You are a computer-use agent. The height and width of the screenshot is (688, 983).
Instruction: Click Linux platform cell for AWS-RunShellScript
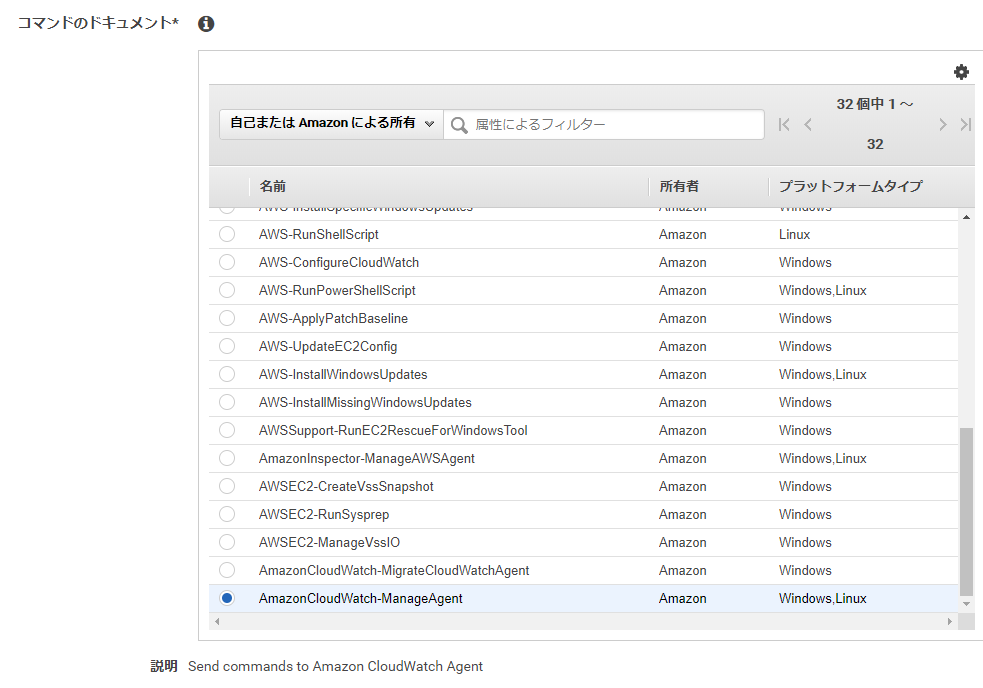point(794,235)
